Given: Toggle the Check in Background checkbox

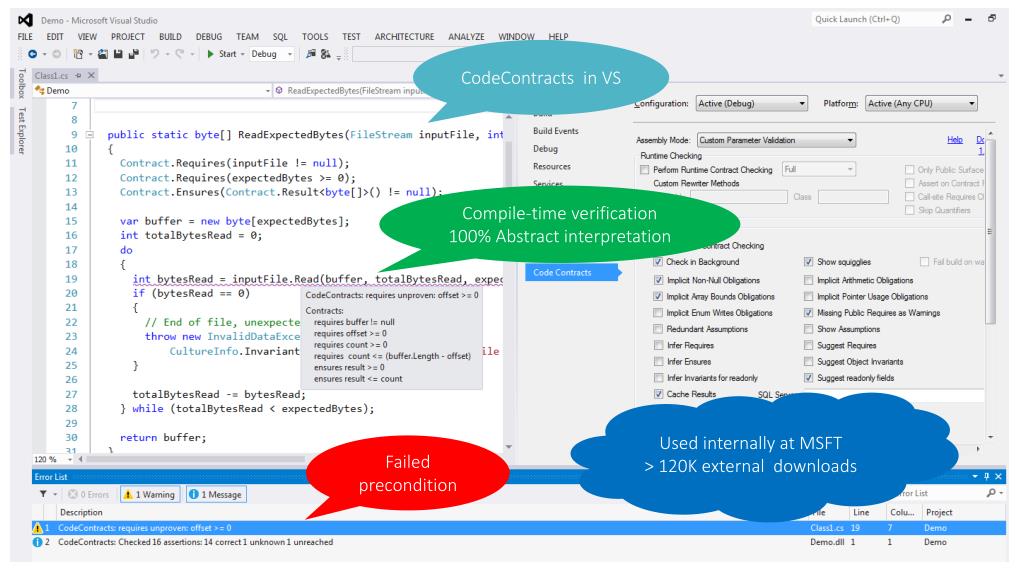Looking at the screenshot, I should [x=658, y=262].
